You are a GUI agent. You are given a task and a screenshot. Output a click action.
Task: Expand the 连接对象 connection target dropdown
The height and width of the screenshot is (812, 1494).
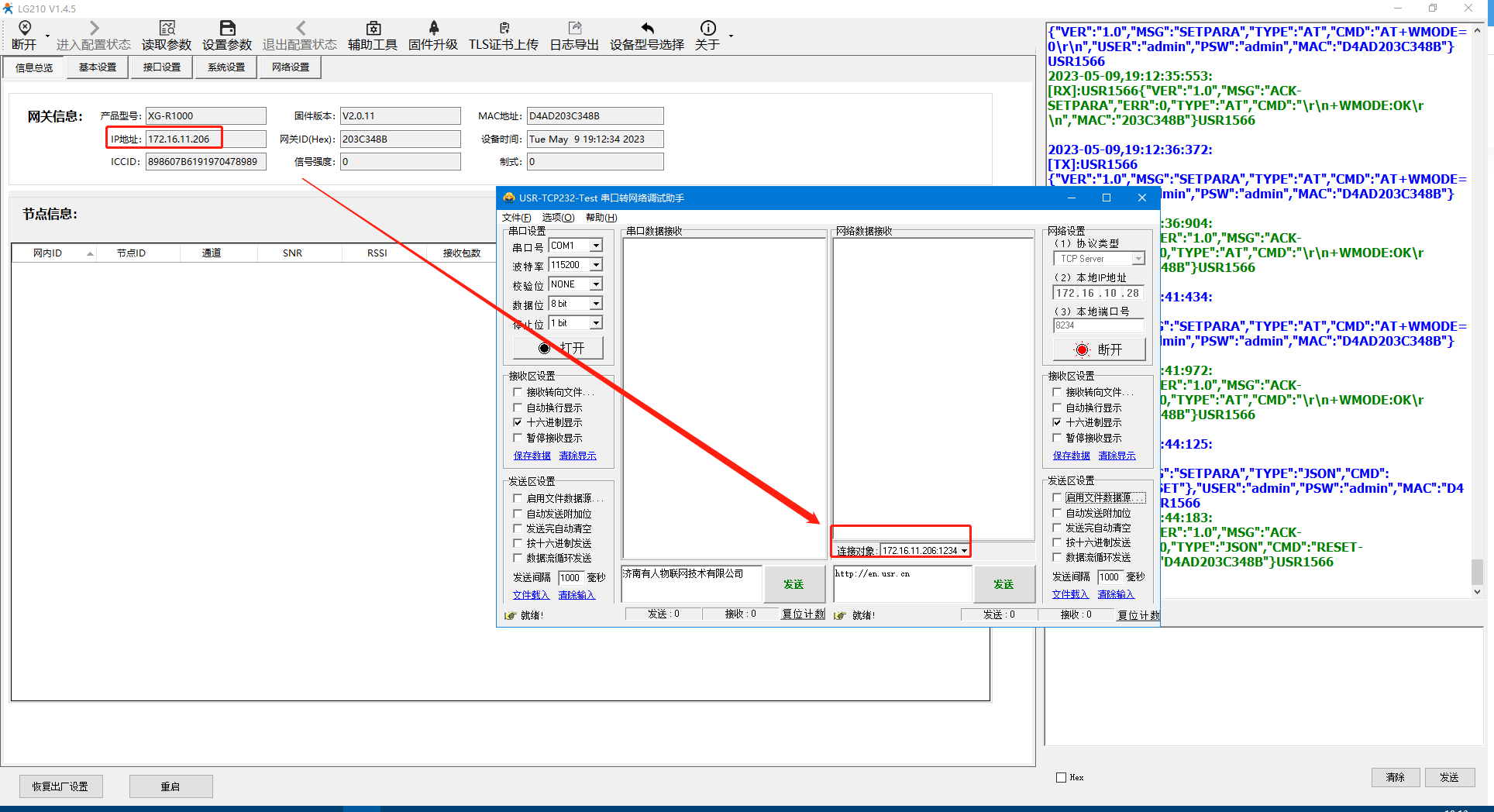(x=964, y=551)
